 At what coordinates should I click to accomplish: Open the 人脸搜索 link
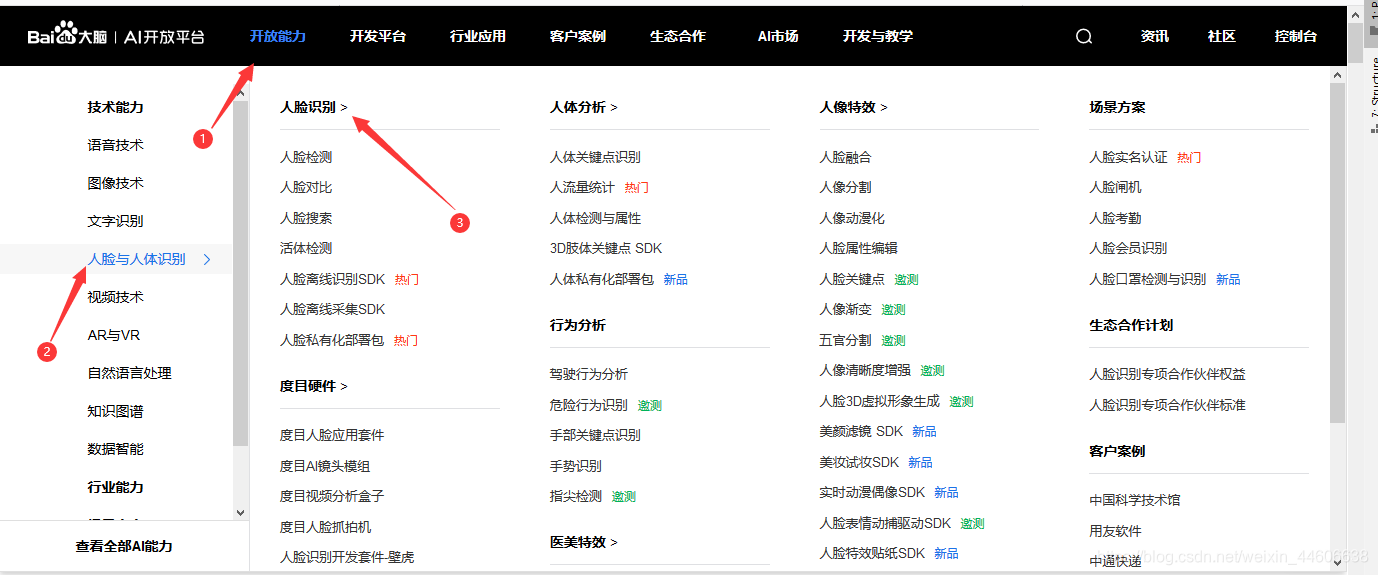306,218
